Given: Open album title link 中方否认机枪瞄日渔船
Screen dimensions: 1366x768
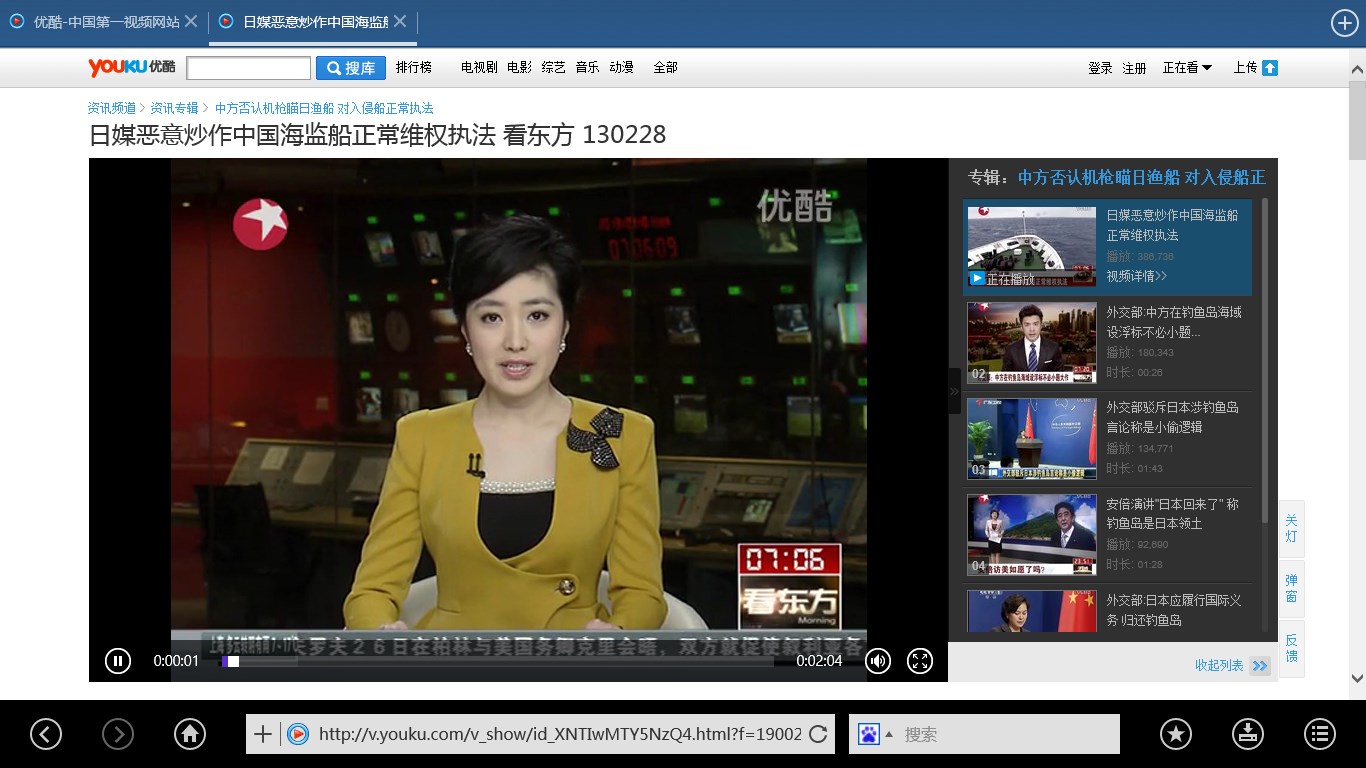Looking at the screenshot, I should click(x=1141, y=177).
